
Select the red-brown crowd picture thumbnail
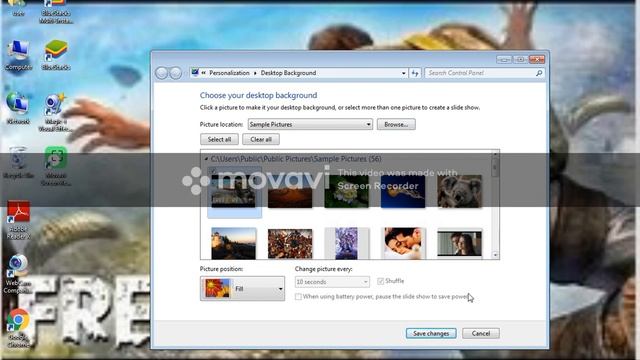(290, 244)
